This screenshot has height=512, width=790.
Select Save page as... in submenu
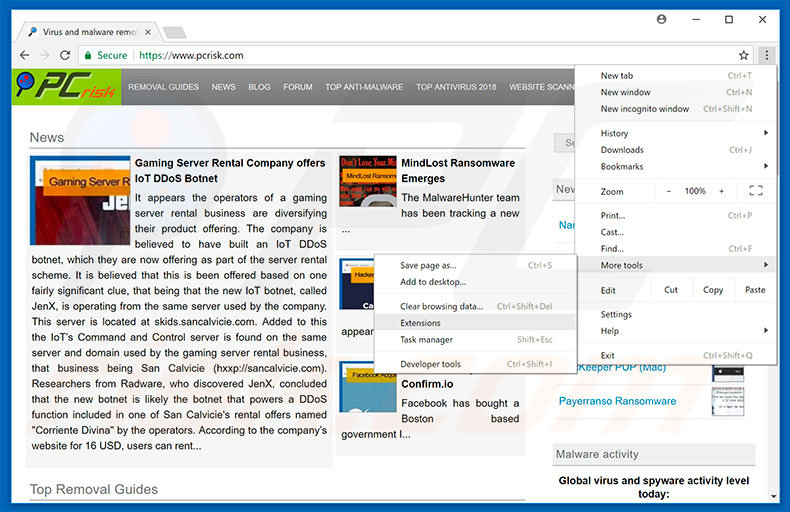pyautogui.click(x=475, y=266)
